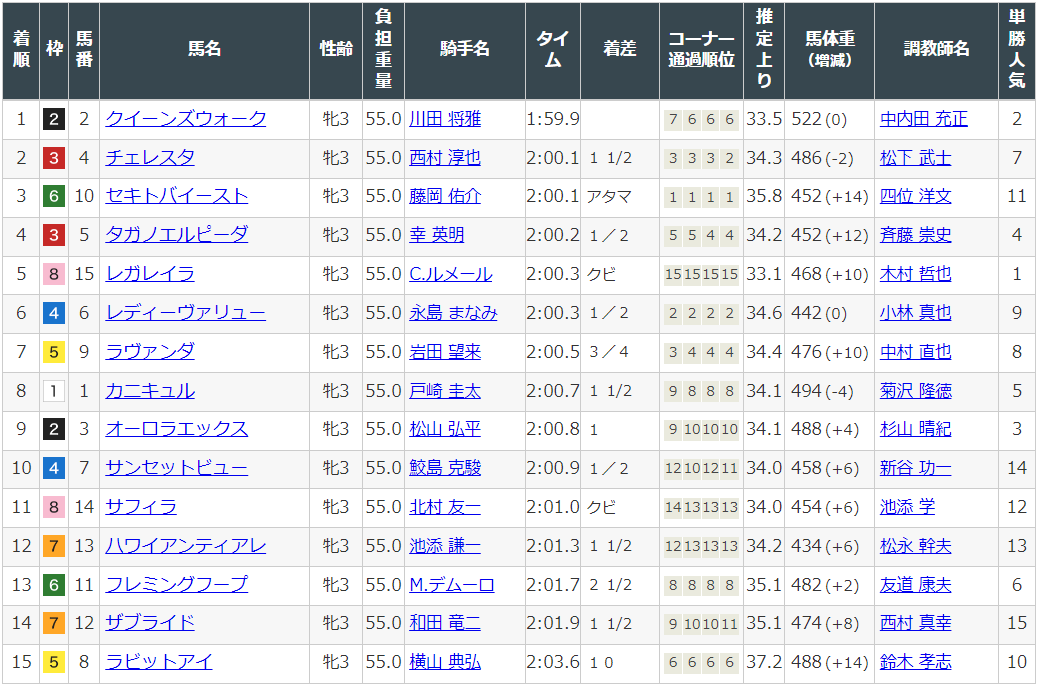Open jockey link 永島 まなみ
This screenshot has height=687, width=1037.
click(x=453, y=313)
